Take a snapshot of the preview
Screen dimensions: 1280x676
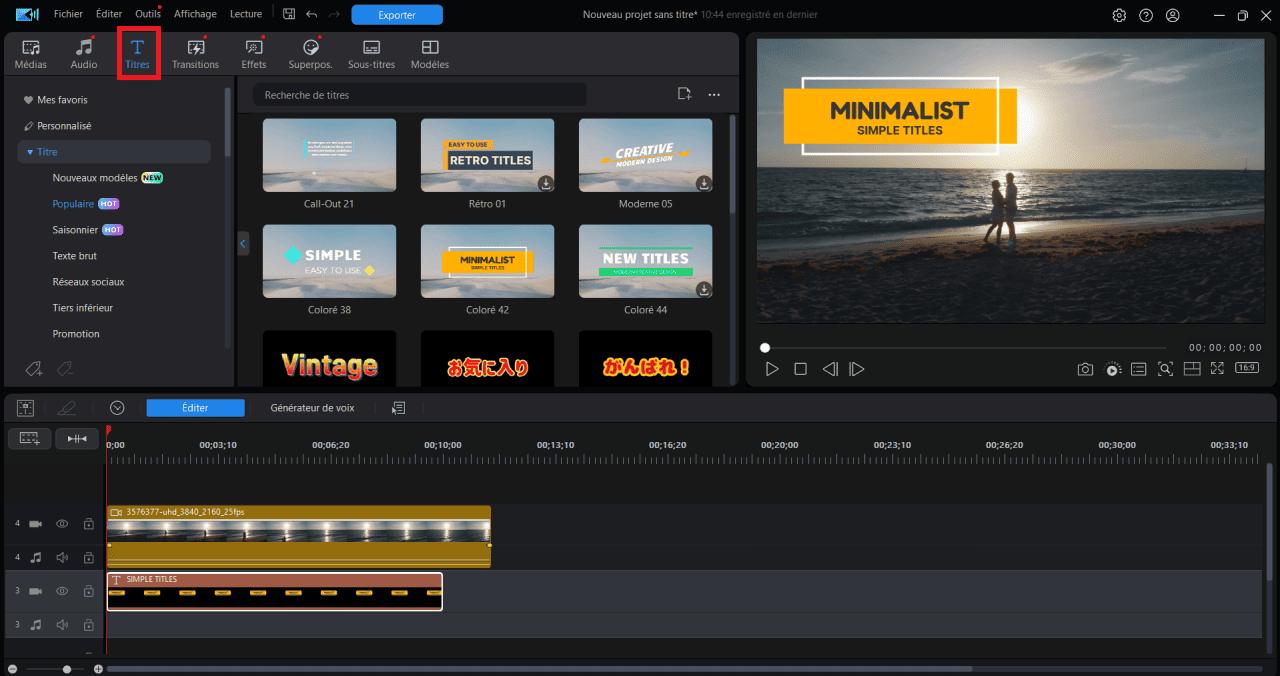click(1085, 369)
